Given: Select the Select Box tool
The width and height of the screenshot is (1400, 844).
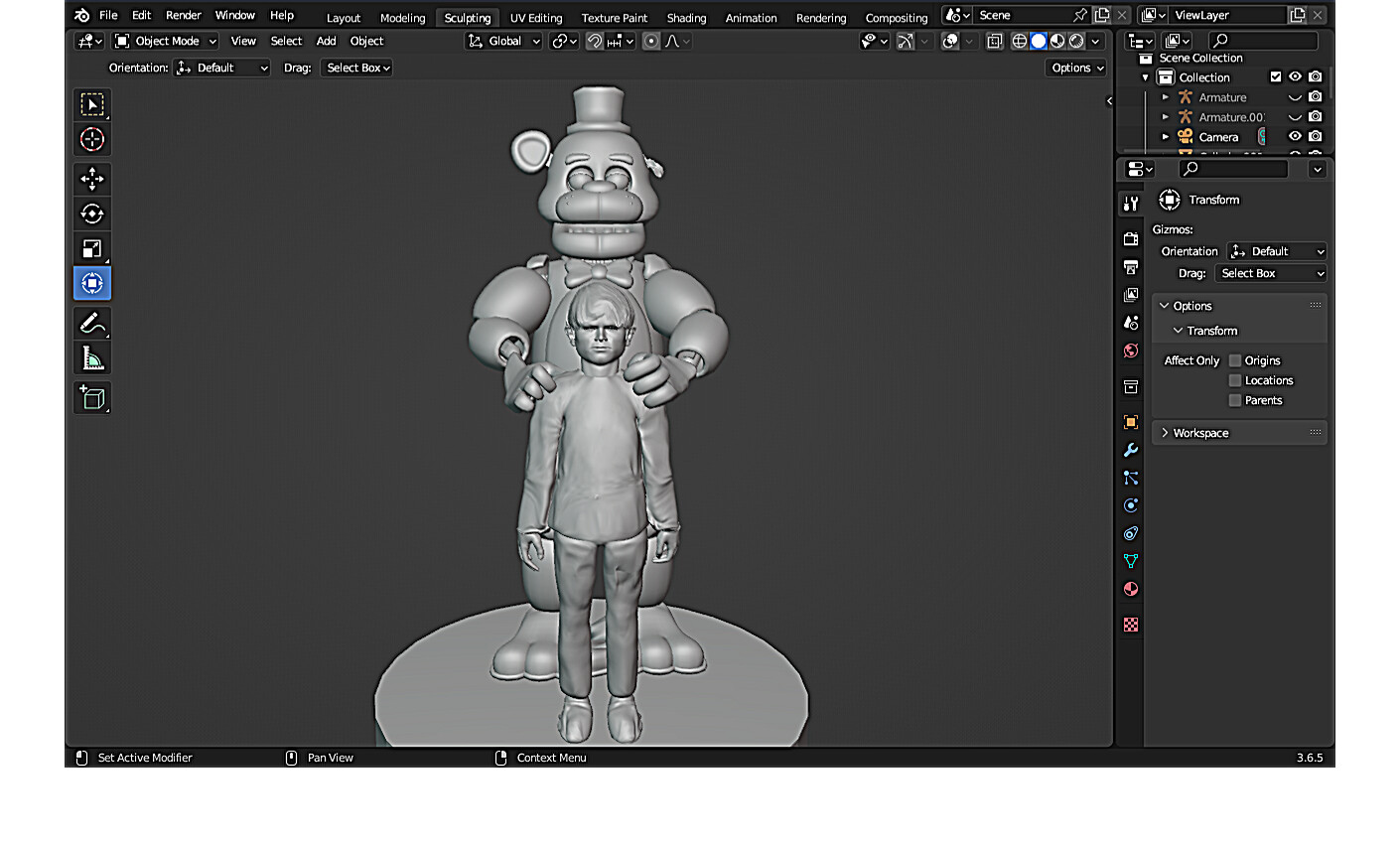Looking at the screenshot, I should coord(92,104).
